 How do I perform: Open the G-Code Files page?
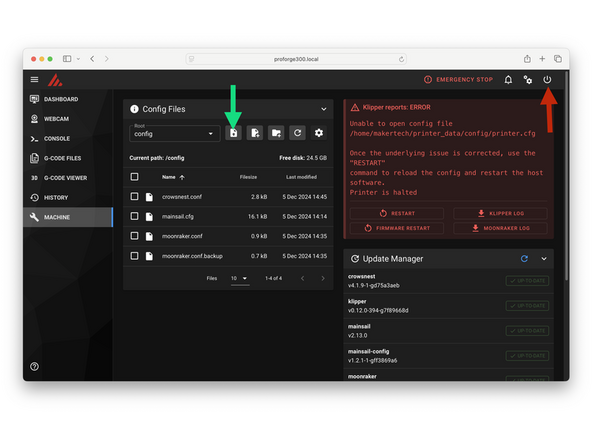[68, 158]
